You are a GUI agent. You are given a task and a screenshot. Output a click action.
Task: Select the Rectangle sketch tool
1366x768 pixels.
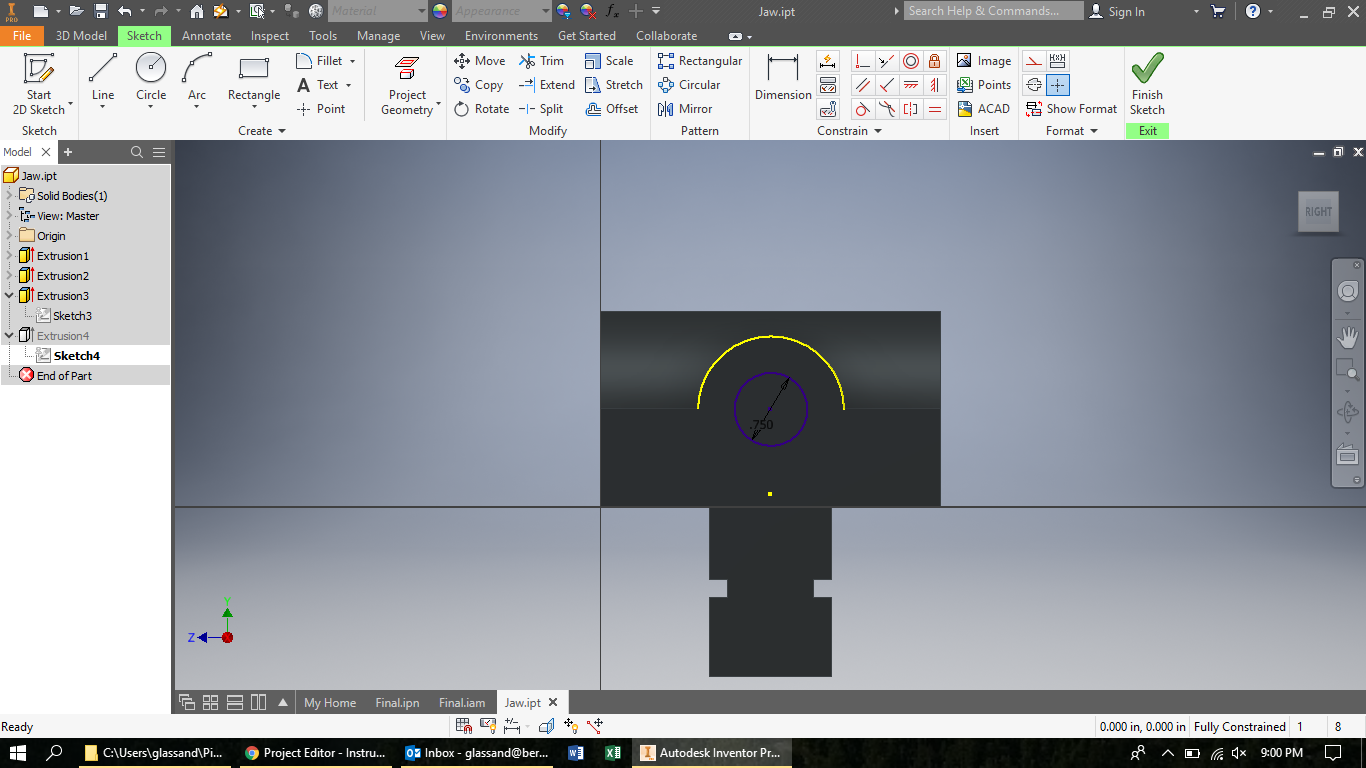tap(254, 80)
